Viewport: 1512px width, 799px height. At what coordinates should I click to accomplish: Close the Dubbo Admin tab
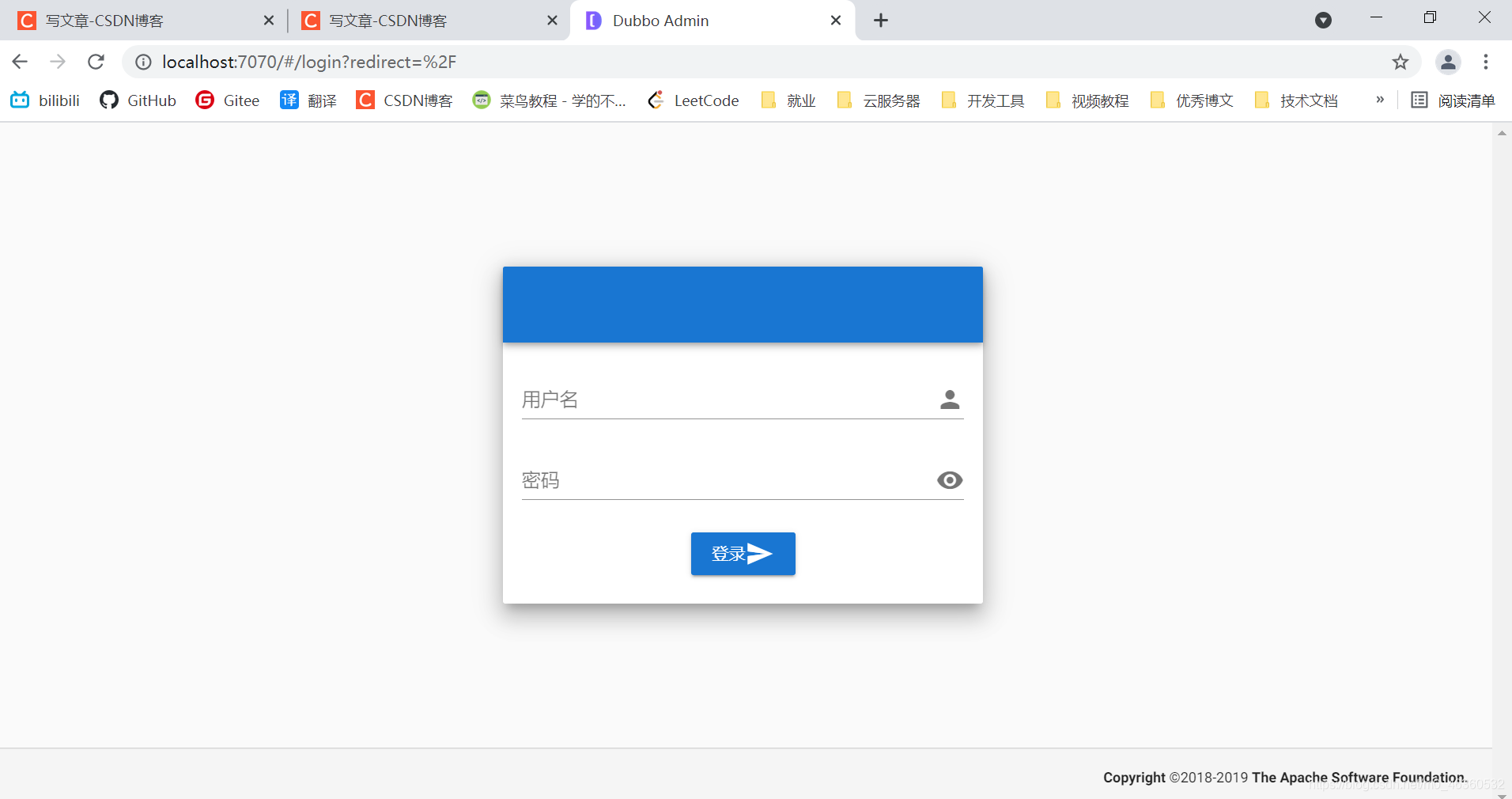[836, 21]
